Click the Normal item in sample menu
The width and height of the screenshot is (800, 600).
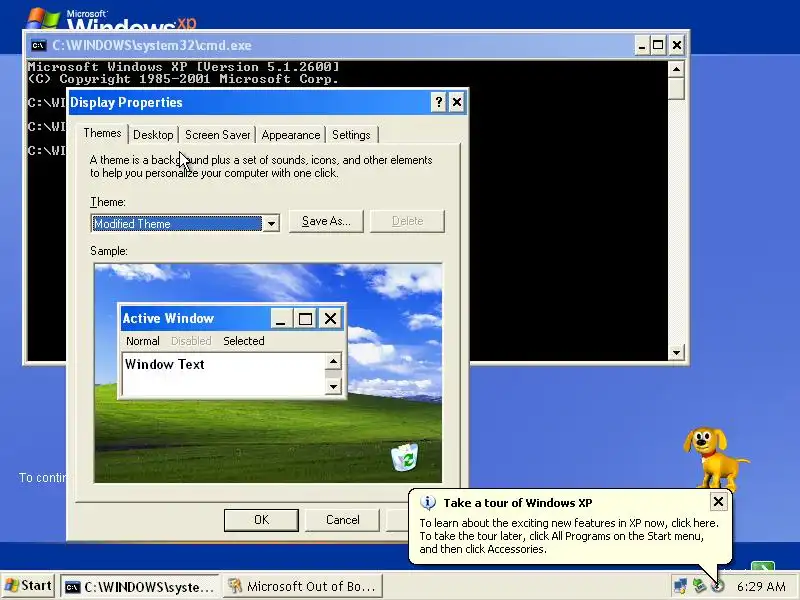143,341
